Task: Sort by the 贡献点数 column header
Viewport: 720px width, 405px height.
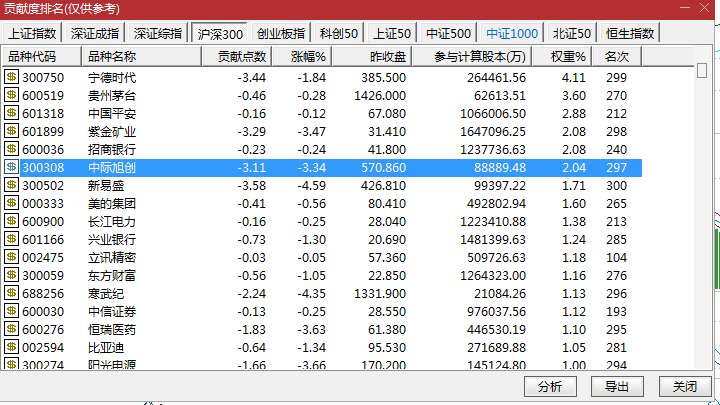Action: click(237, 56)
